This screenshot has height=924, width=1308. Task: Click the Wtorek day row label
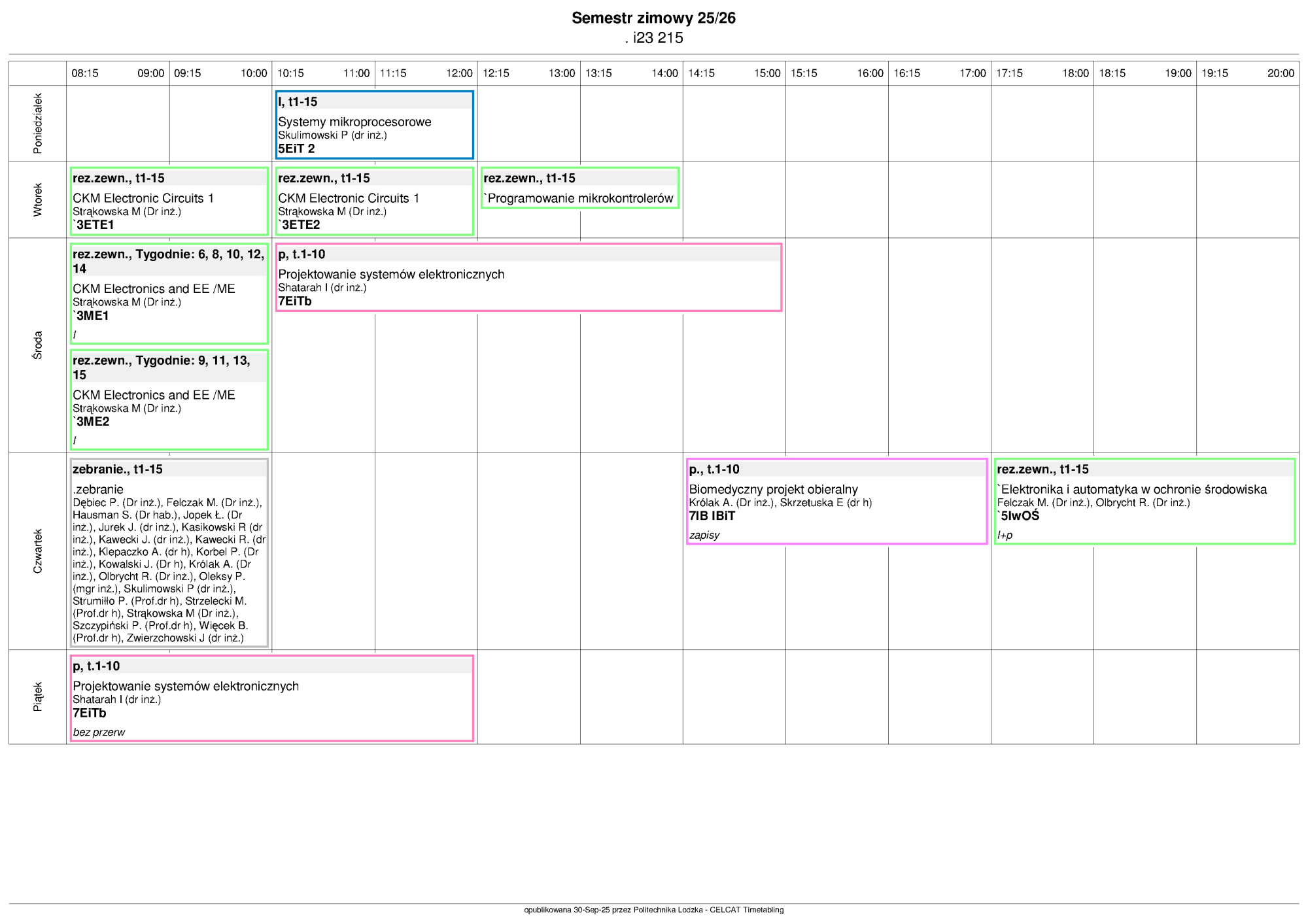(x=37, y=199)
